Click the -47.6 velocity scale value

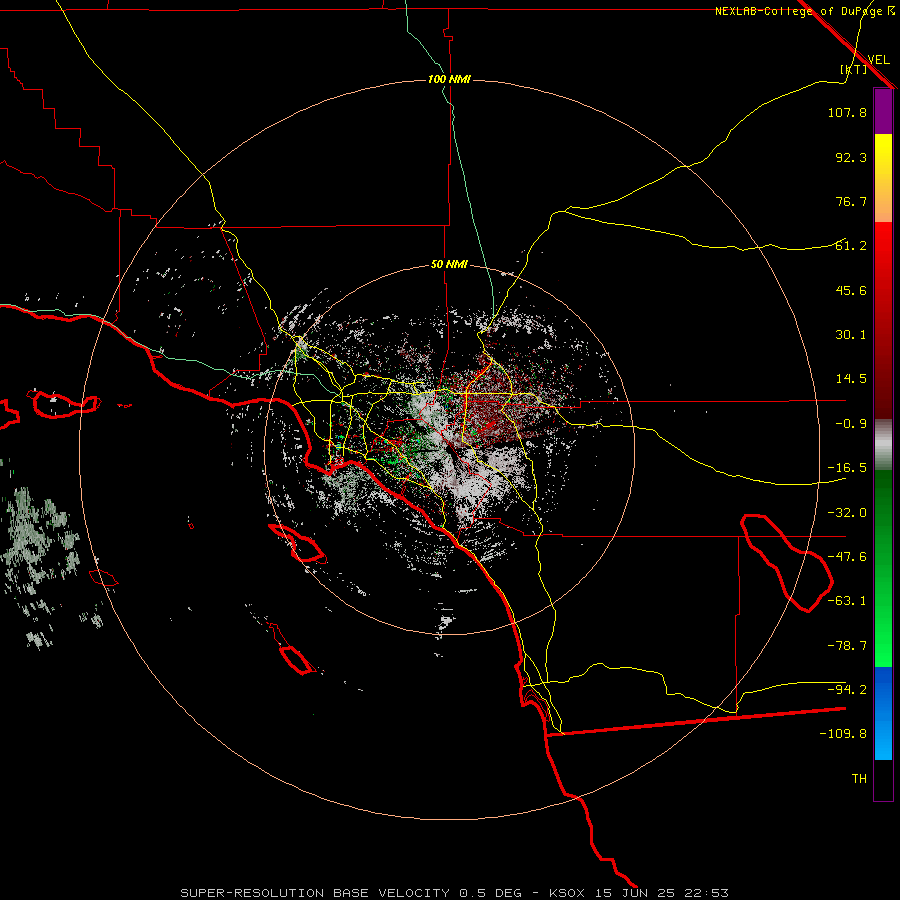tap(847, 557)
